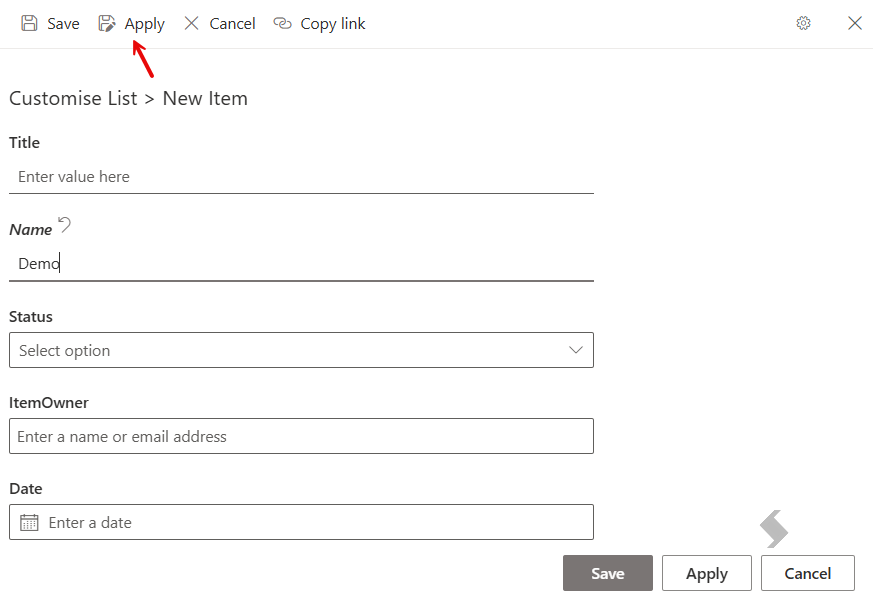873x604 pixels.
Task: Click the Cancel X icon in toolbar
Action: point(192,23)
